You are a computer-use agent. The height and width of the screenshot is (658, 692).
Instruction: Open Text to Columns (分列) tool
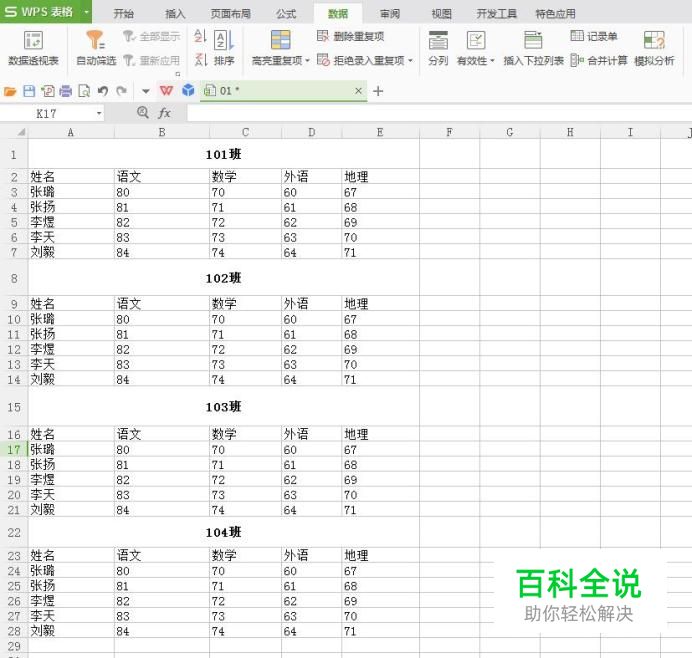pos(438,49)
